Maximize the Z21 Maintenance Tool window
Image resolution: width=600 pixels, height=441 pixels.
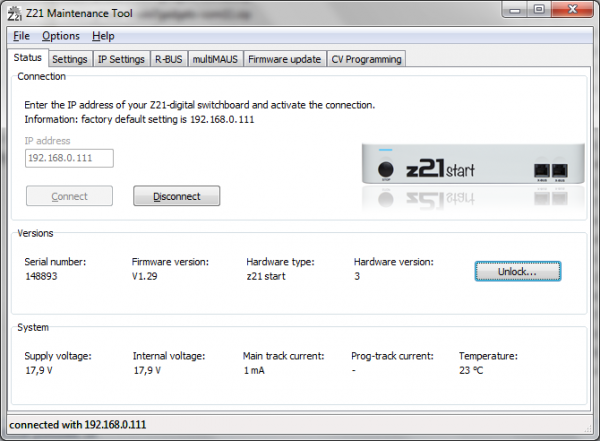point(539,10)
